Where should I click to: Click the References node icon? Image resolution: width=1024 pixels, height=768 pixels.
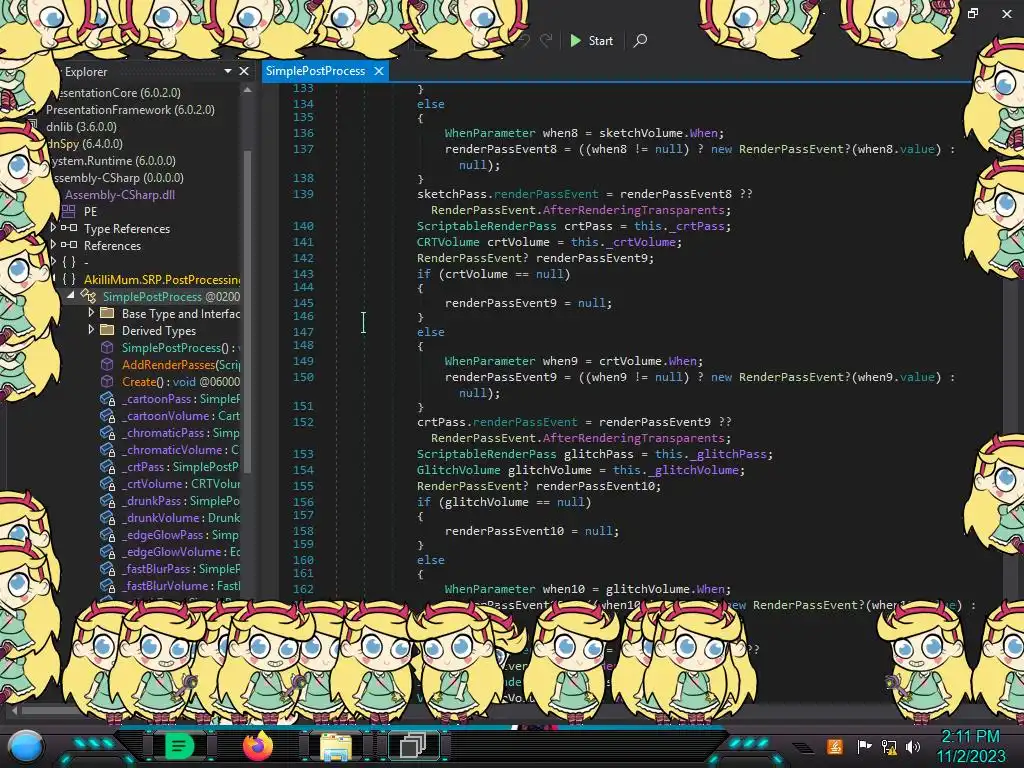click(x=69, y=245)
